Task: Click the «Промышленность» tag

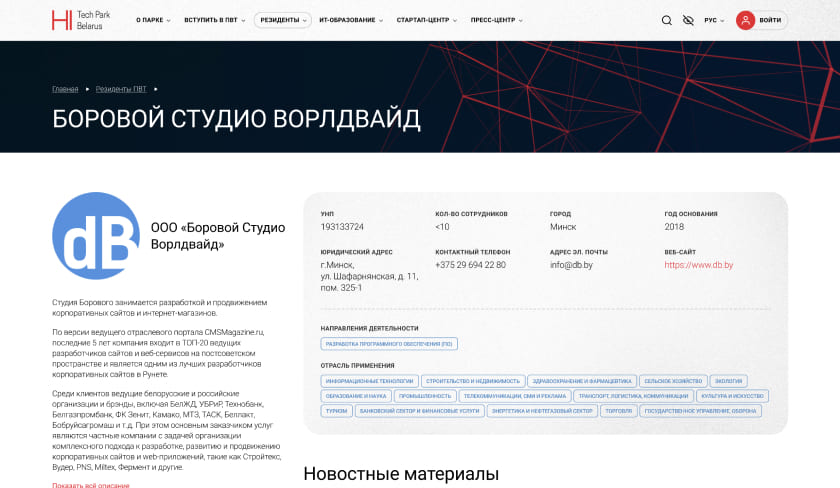Action: pos(425,396)
